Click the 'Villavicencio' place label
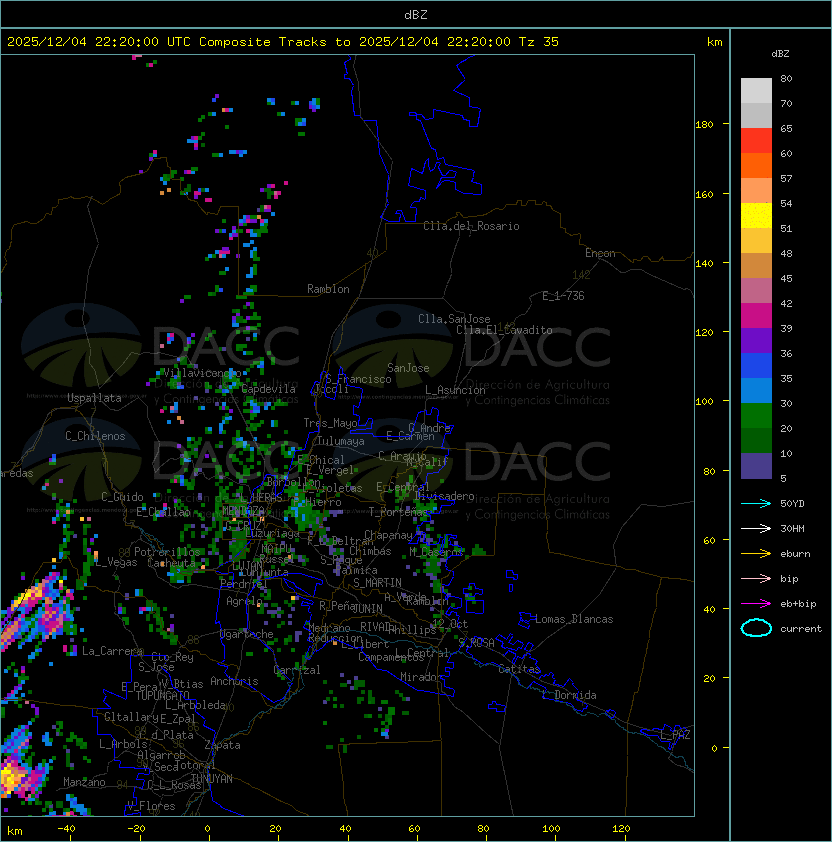Image resolution: width=832 pixels, height=842 pixels. pos(202,373)
